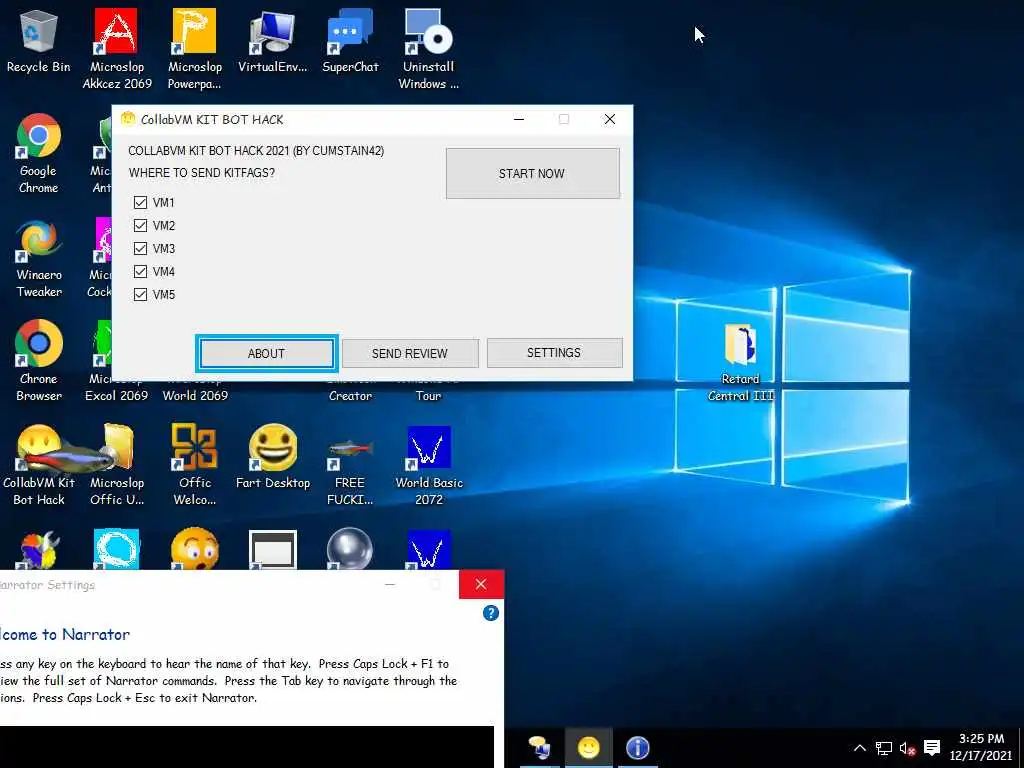Uncheck the VM2 checkbox

[x=140, y=225]
